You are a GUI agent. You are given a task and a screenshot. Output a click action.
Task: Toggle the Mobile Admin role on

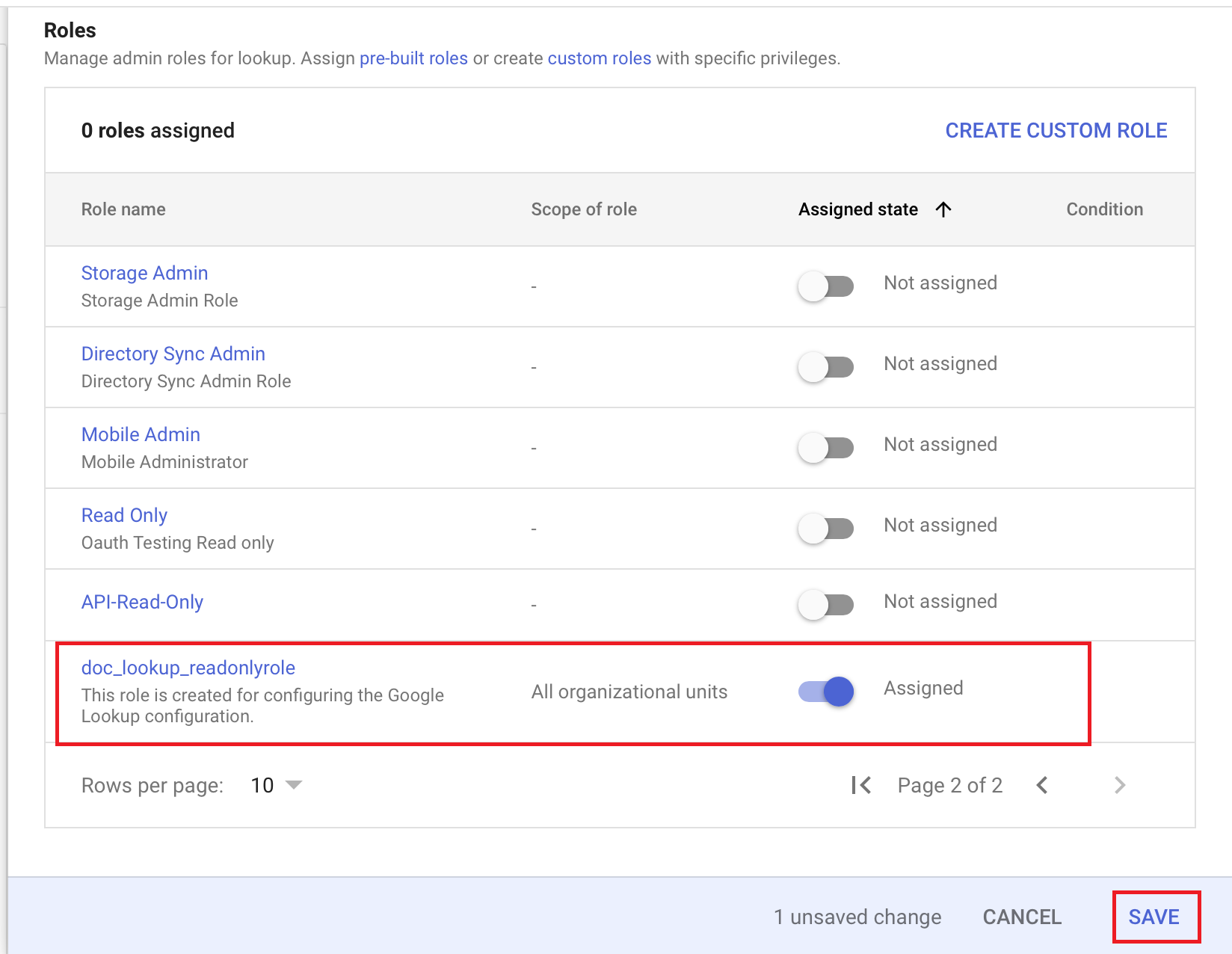(825, 447)
